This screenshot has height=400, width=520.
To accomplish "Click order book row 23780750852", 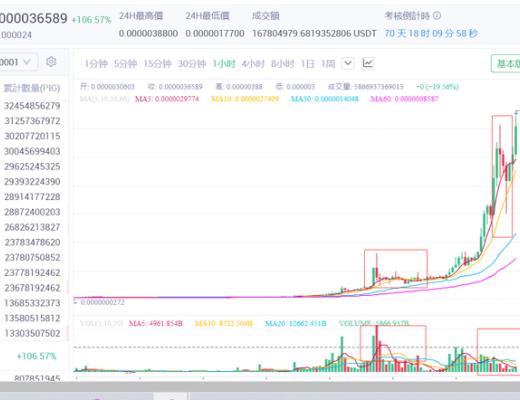I will 32,257.
